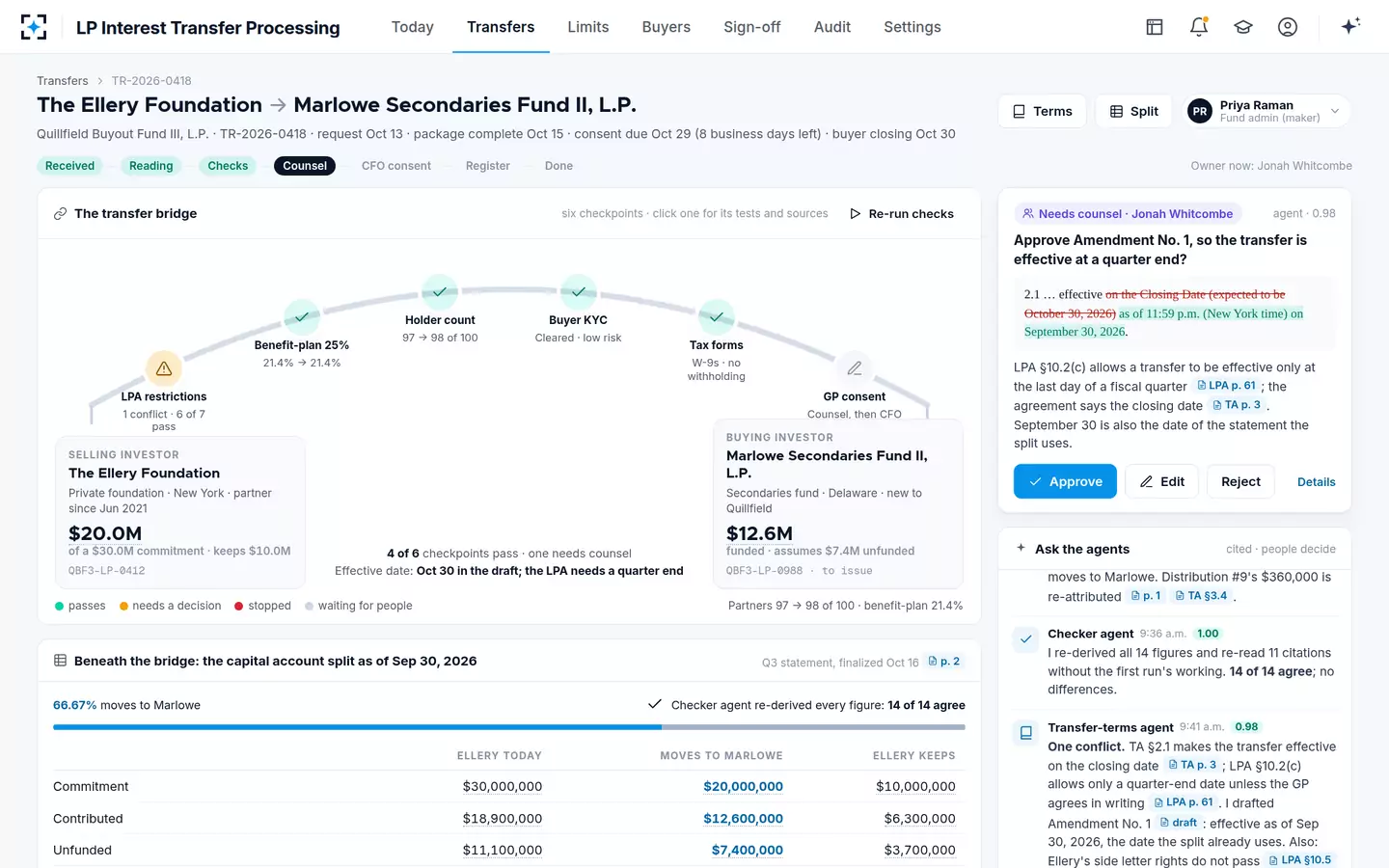This screenshot has width=1389, height=868.
Task: Open the LPA §10.5 citation chip
Action: [1299, 860]
